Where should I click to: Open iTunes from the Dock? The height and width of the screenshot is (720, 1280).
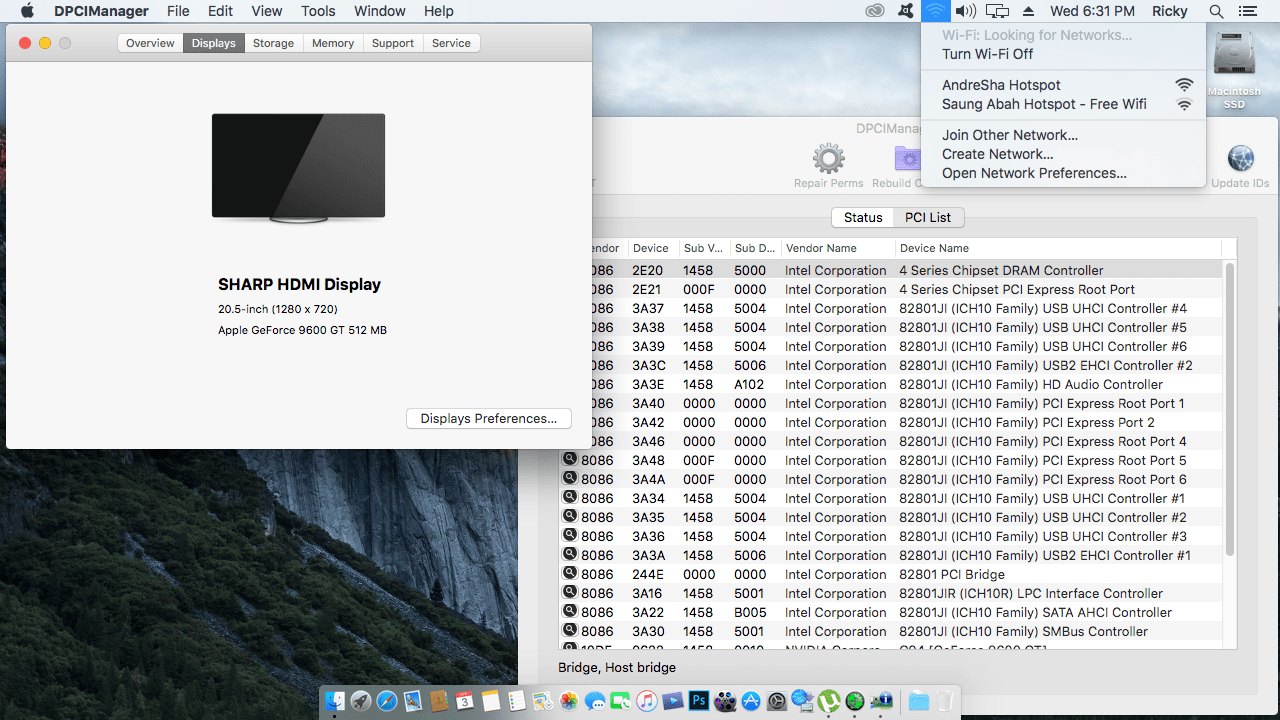(x=647, y=701)
